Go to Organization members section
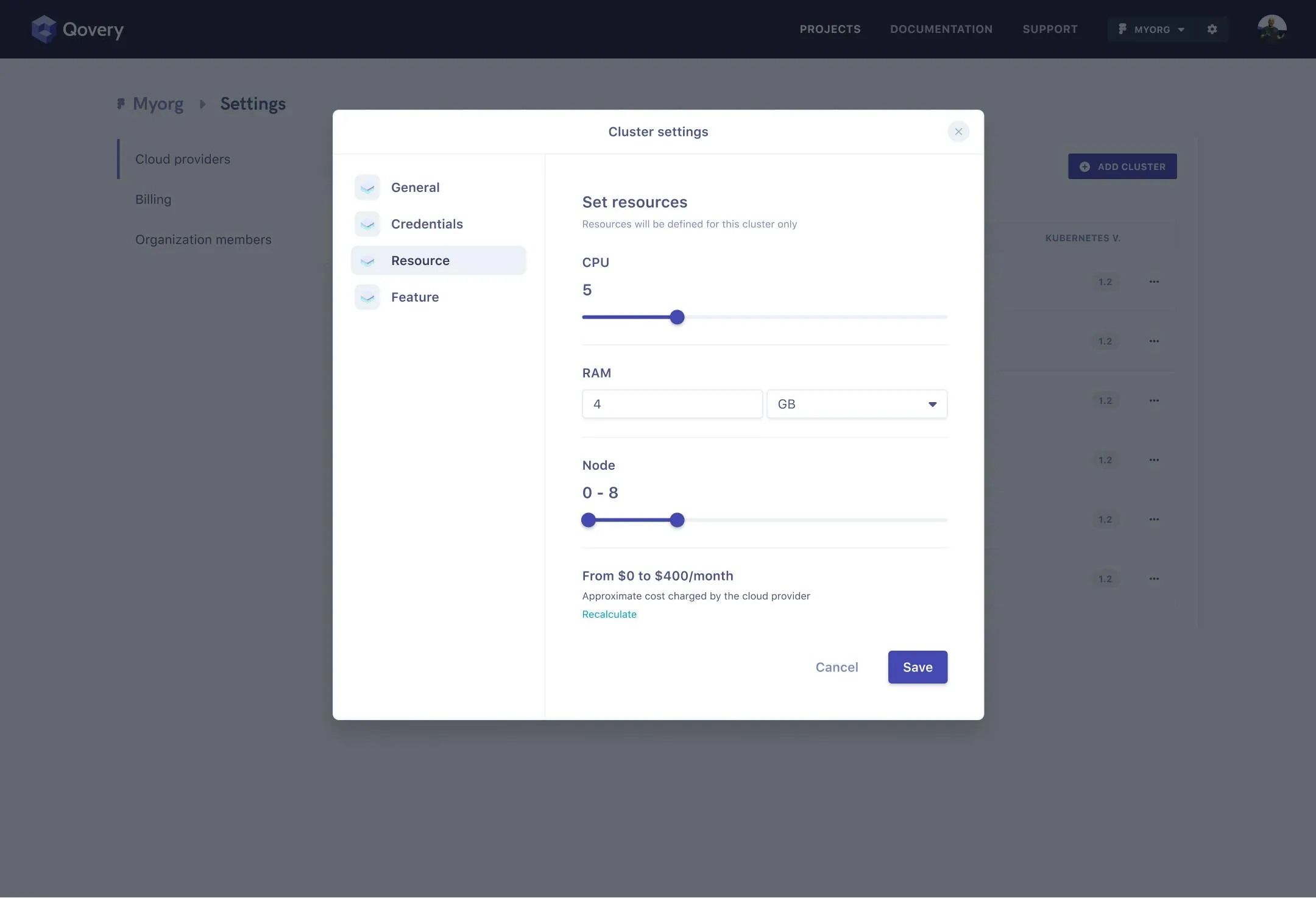This screenshot has width=1316, height=898. point(203,239)
